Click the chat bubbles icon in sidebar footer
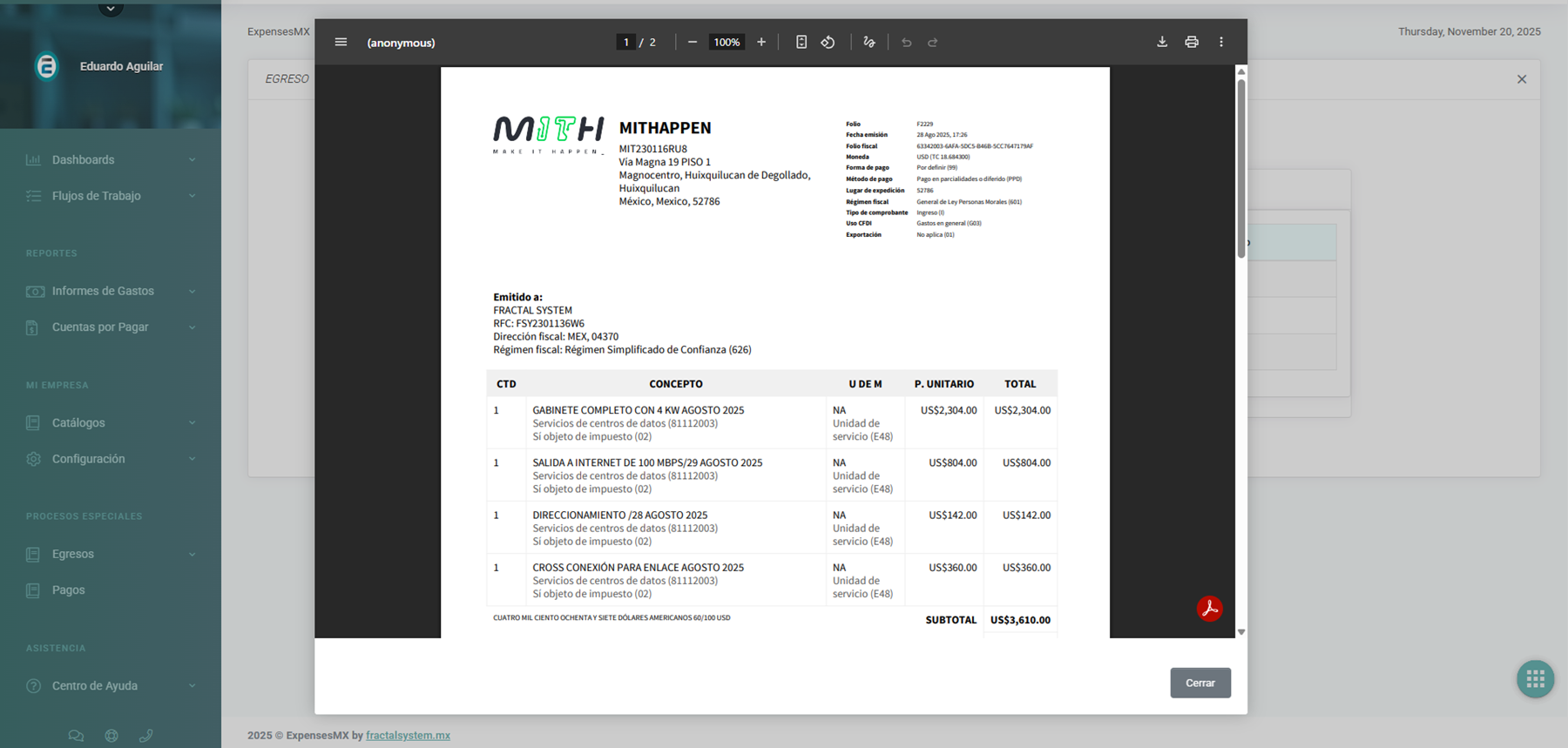The image size is (1568, 748). coord(77,736)
